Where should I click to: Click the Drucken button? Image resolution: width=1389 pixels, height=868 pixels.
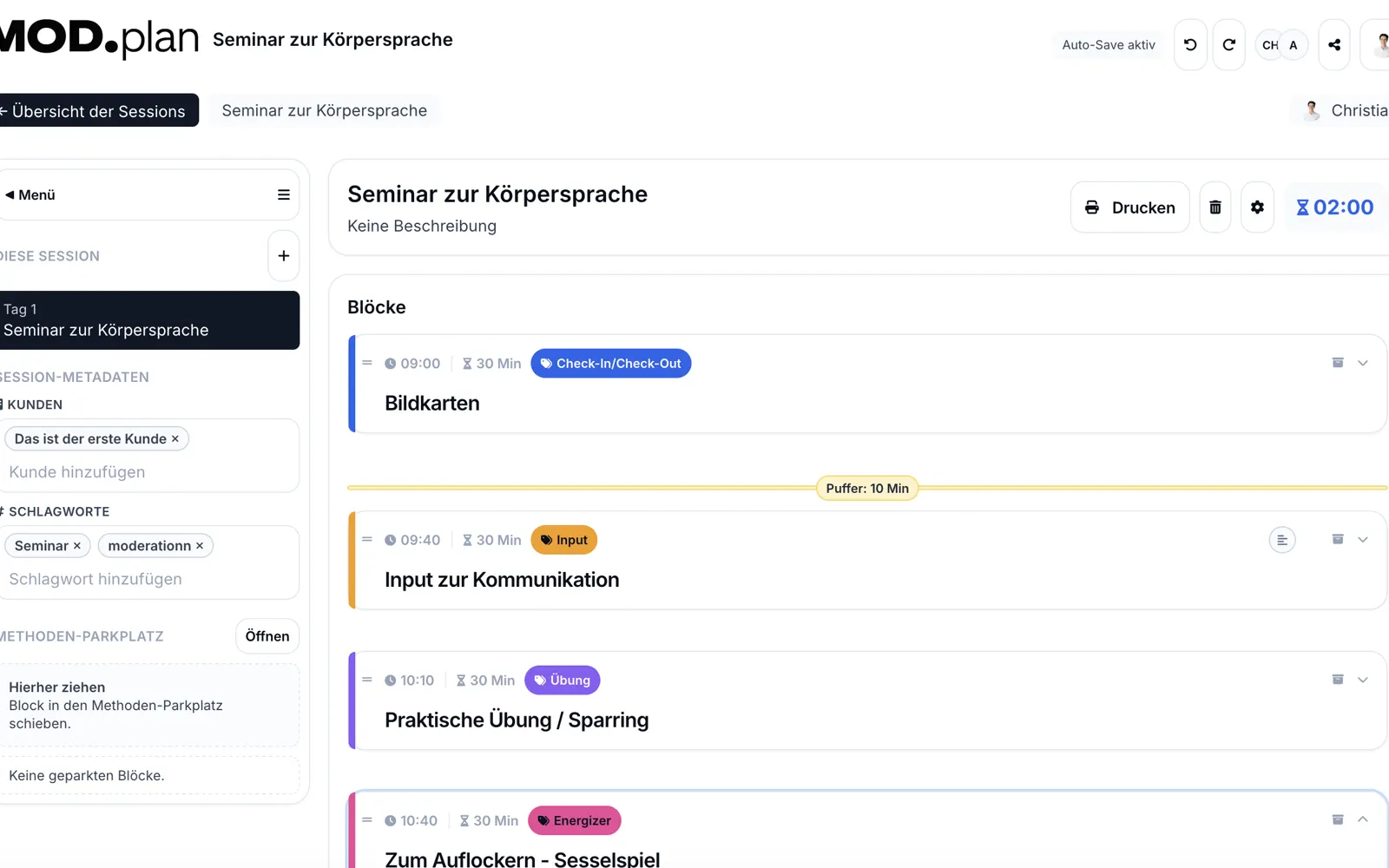(1129, 207)
